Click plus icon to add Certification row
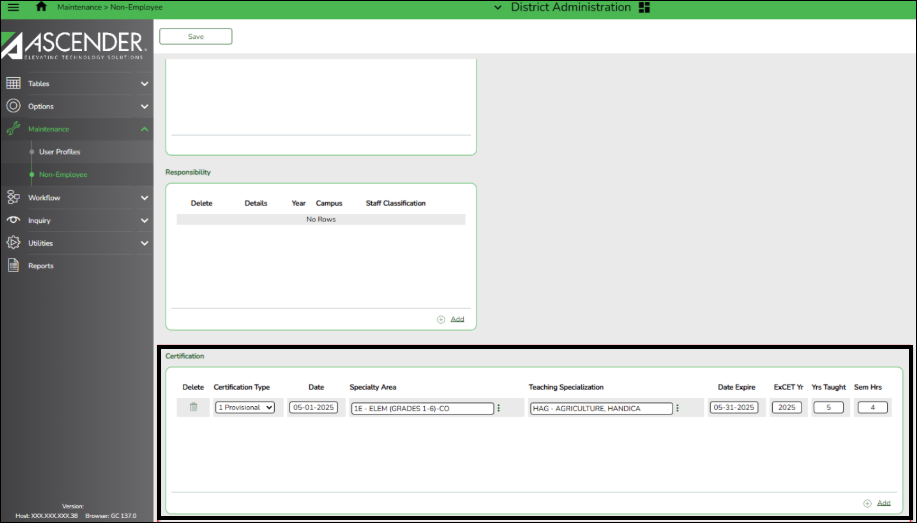The width and height of the screenshot is (917, 523). 867,503
